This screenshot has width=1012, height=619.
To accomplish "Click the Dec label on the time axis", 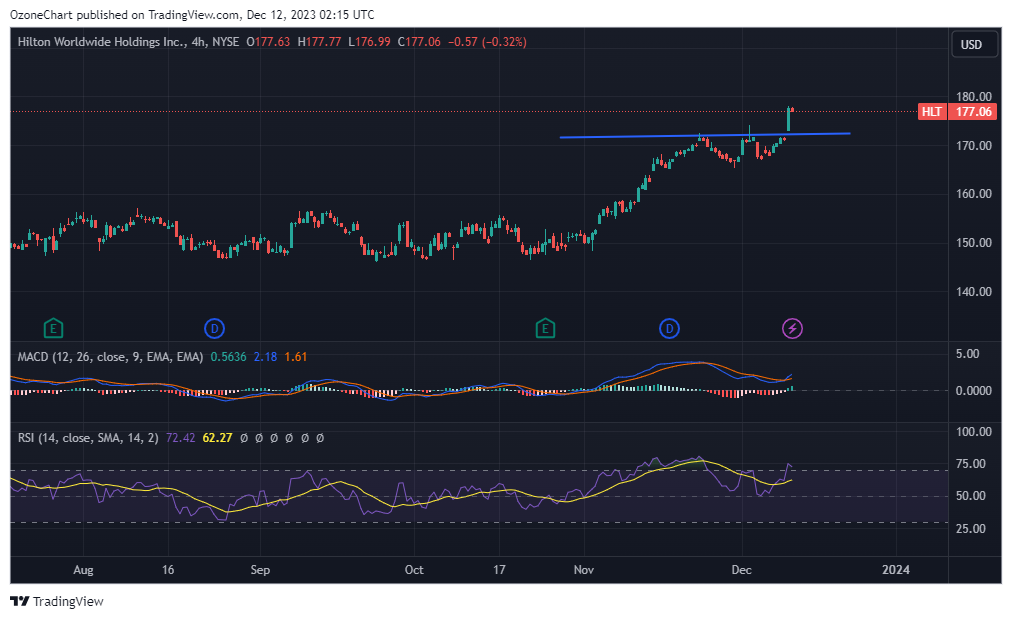I will (x=742, y=570).
